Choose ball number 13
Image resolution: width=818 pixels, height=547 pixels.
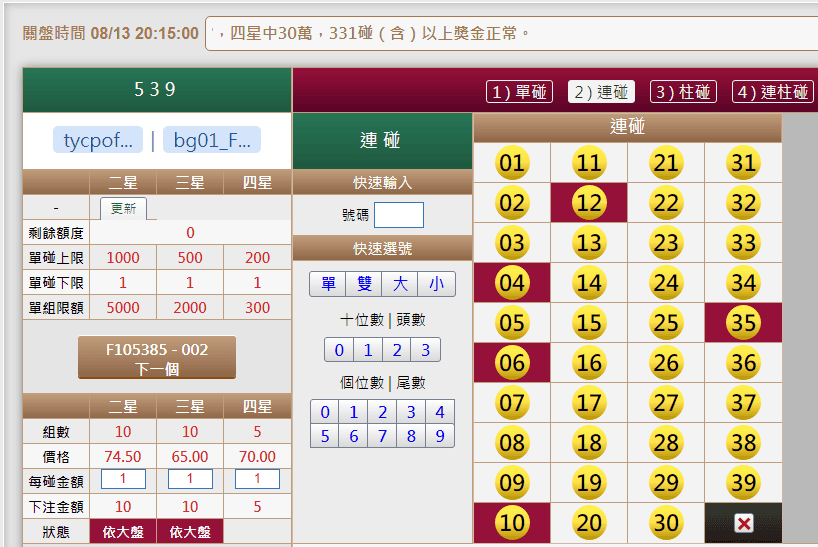point(589,243)
